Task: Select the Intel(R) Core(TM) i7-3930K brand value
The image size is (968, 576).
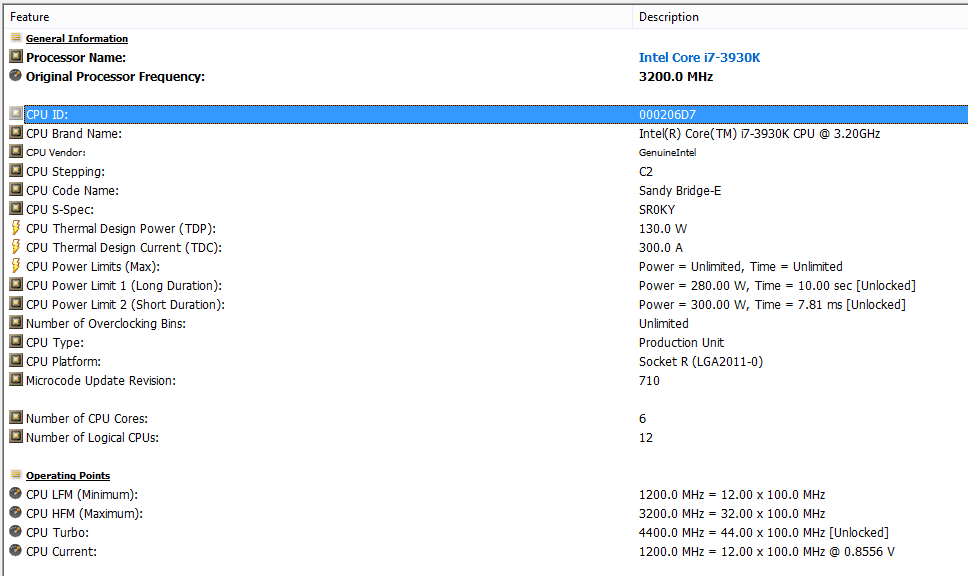Action: point(759,134)
